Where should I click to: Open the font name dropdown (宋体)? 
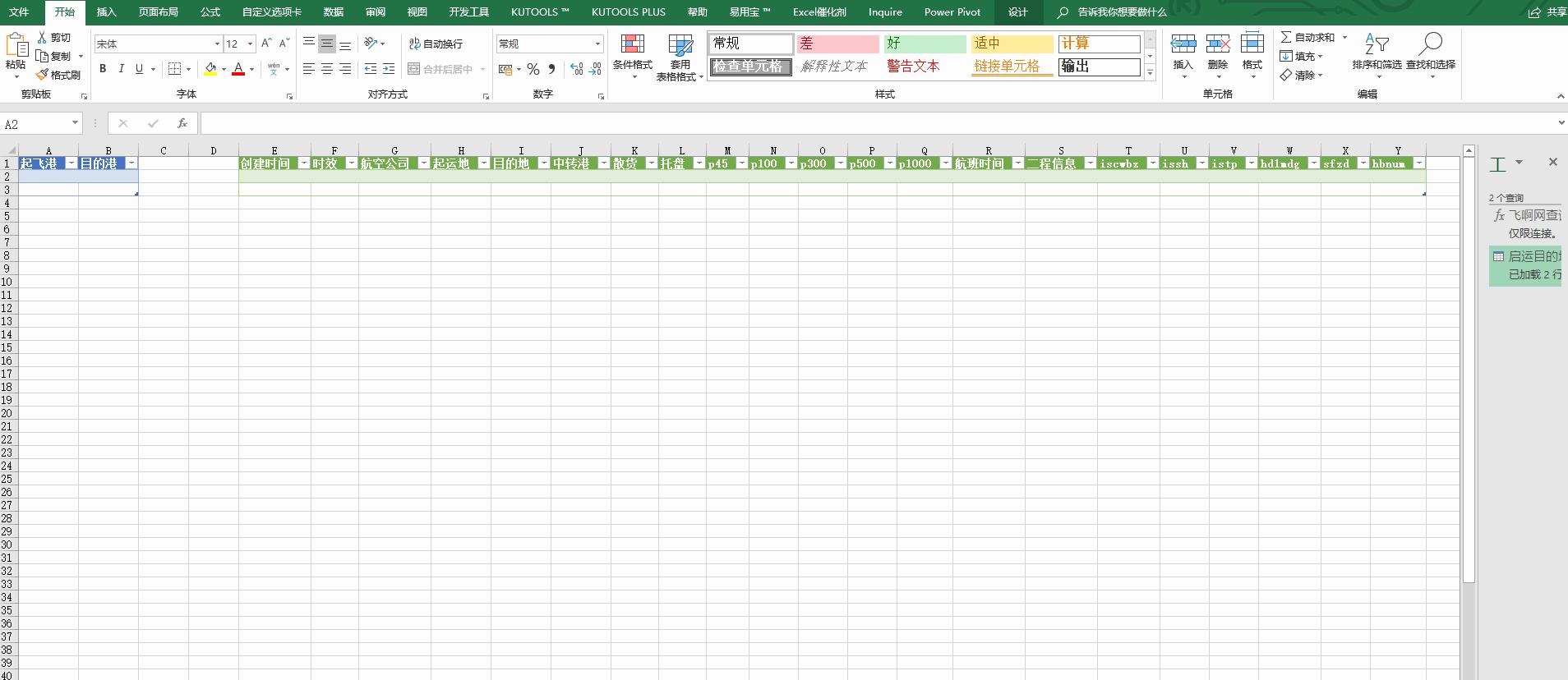(x=217, y=44)
